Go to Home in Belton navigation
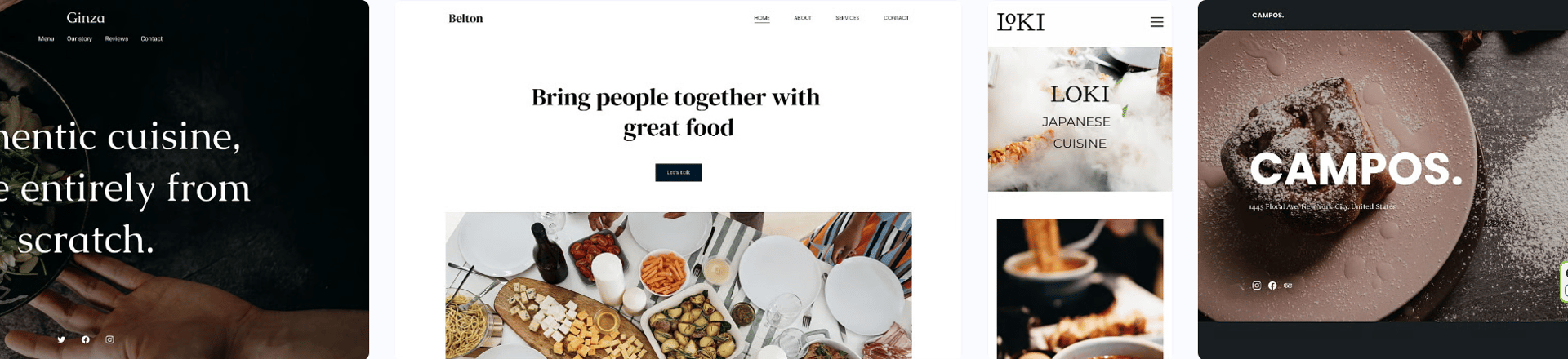This screenshot has height=359, width=1568. [x=762, y=18]
